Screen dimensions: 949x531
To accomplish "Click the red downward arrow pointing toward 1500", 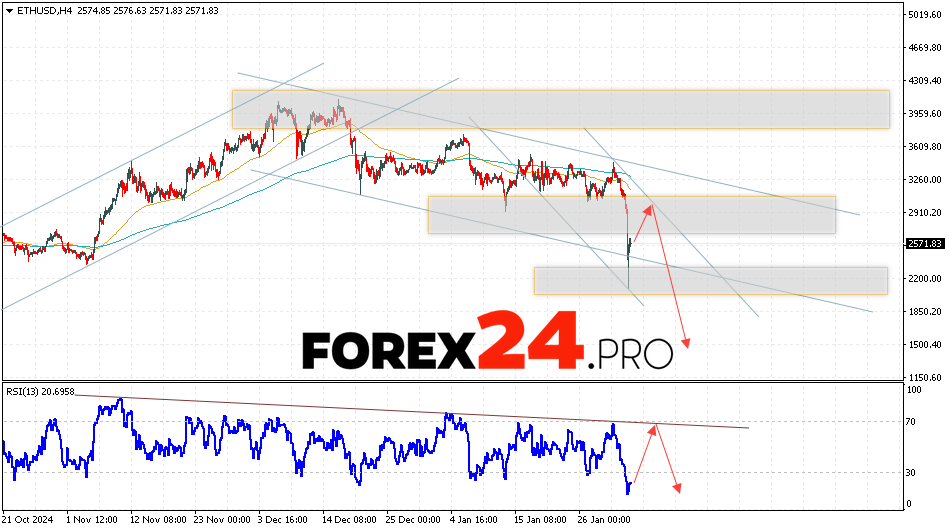I will pyautogui.click(x=672, y=290).
